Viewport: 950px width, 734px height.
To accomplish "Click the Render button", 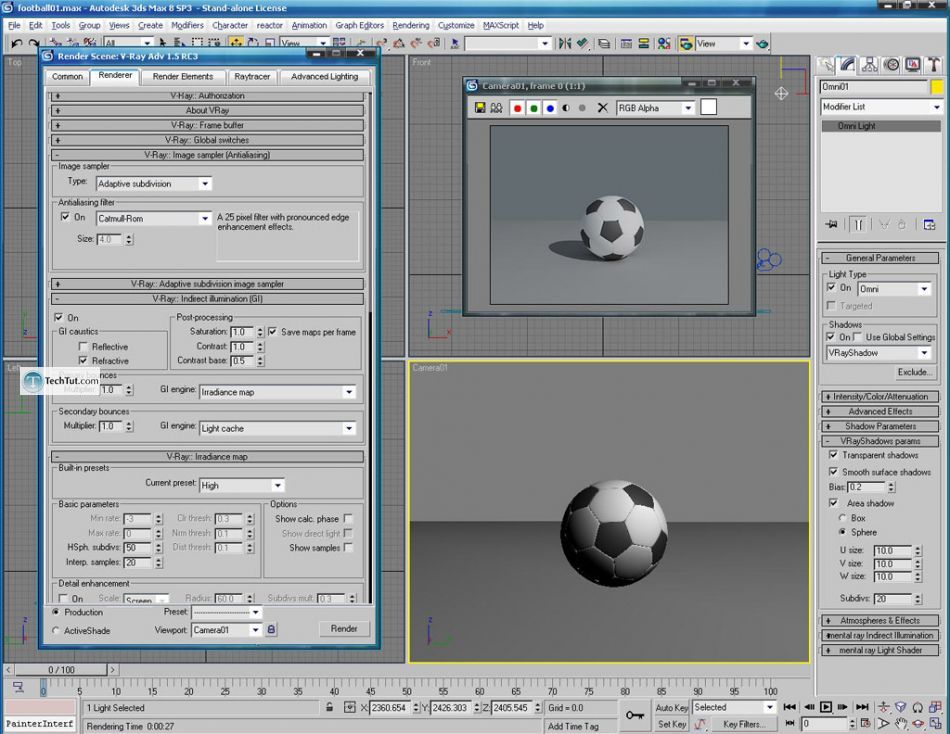I will 344,629.
